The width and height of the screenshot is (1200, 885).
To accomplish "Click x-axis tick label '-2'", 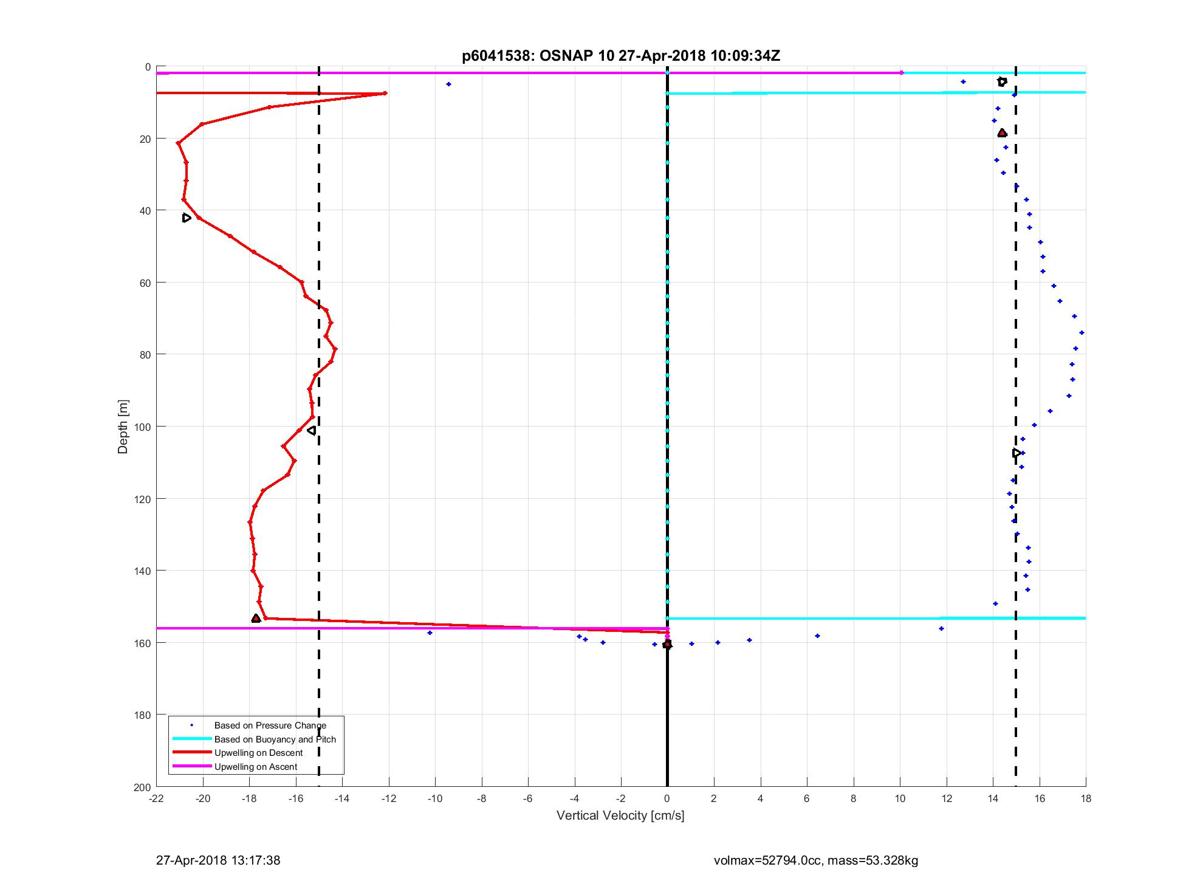I will coord(621,799).
